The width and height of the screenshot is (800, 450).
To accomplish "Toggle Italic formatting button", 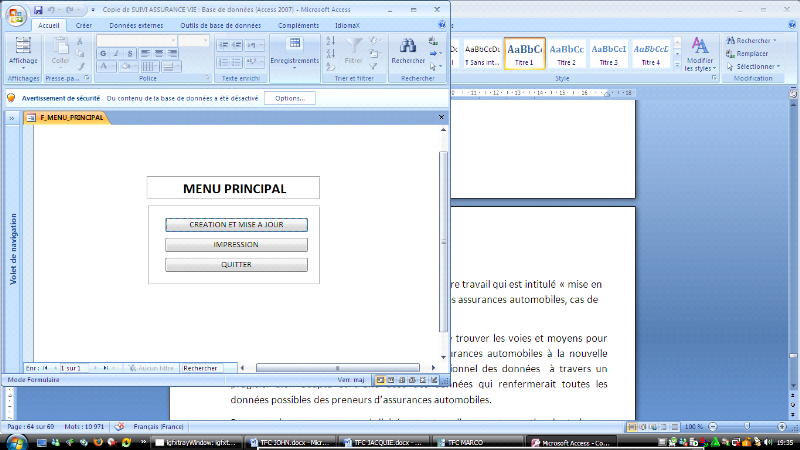I will pyautogui.click(x=116, y=54).
